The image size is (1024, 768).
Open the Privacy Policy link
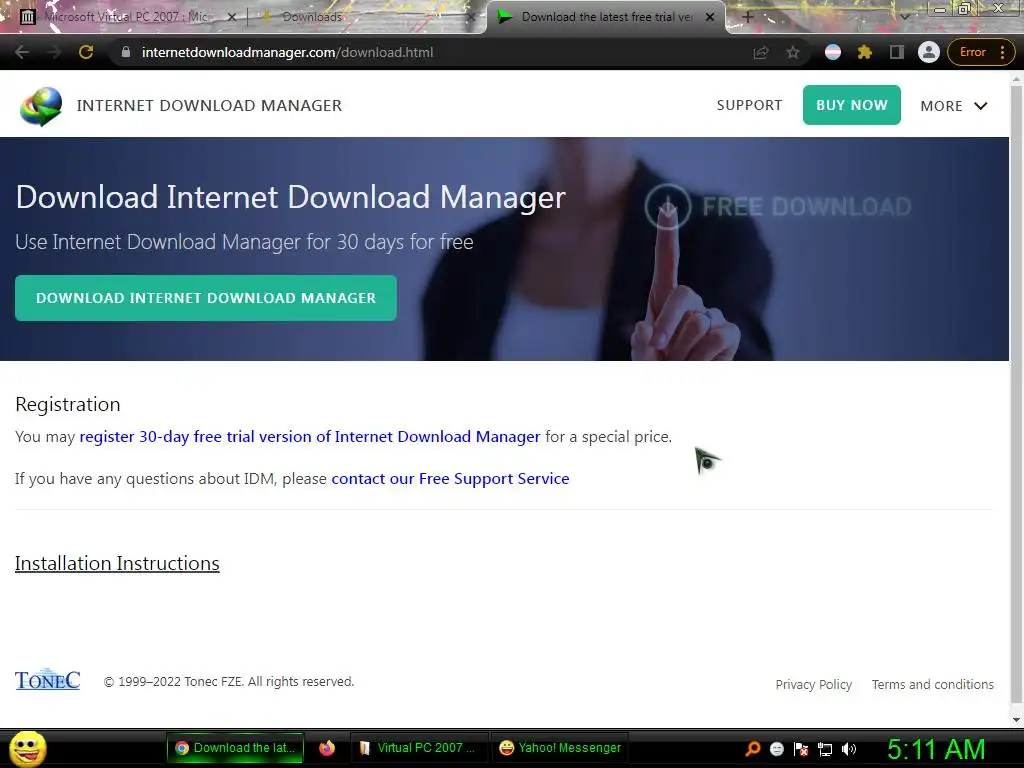pyautogui.click(x=814, y=684)
